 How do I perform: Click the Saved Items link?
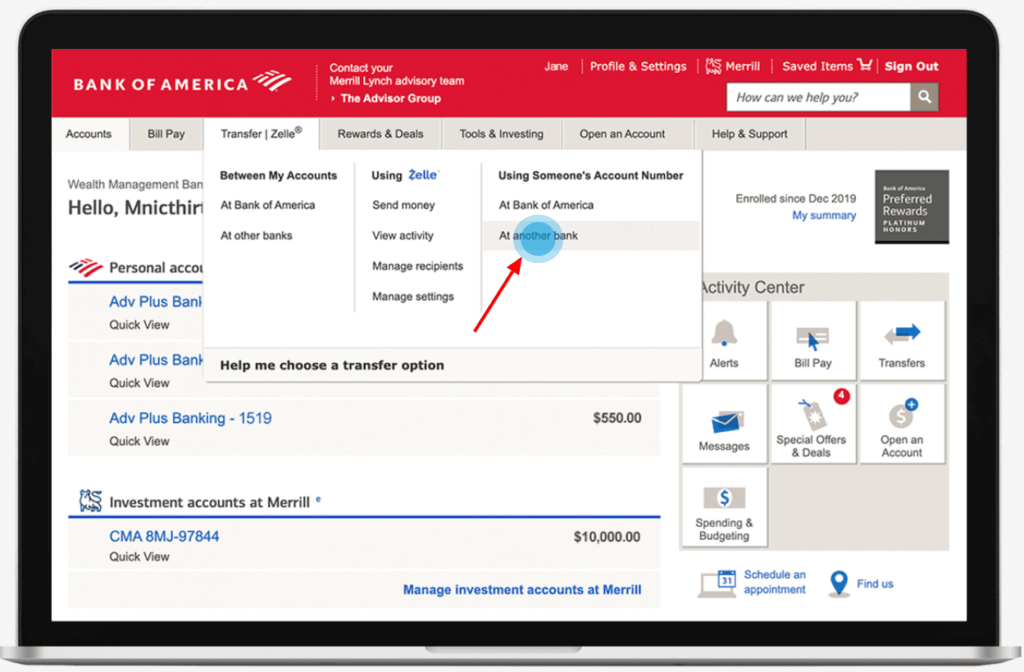818,66
